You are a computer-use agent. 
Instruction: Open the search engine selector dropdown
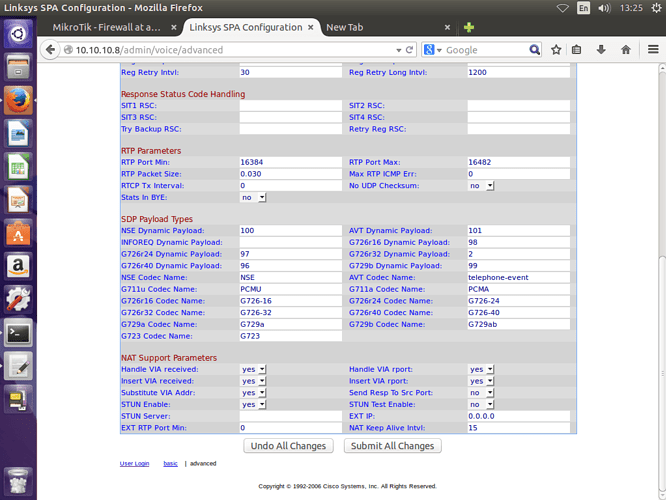(x=433, y=50)
